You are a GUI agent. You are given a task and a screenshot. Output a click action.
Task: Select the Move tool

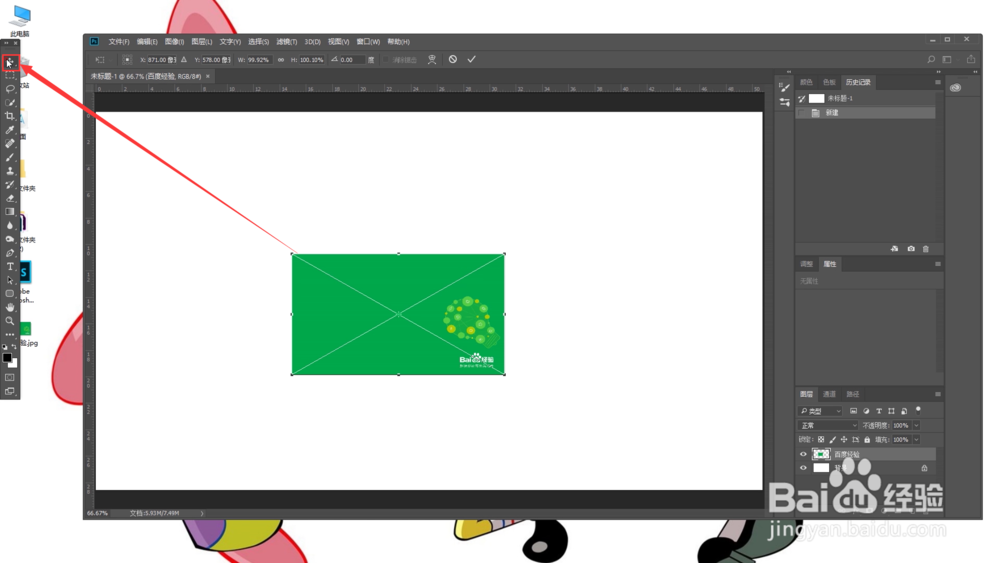click(10, 62)
